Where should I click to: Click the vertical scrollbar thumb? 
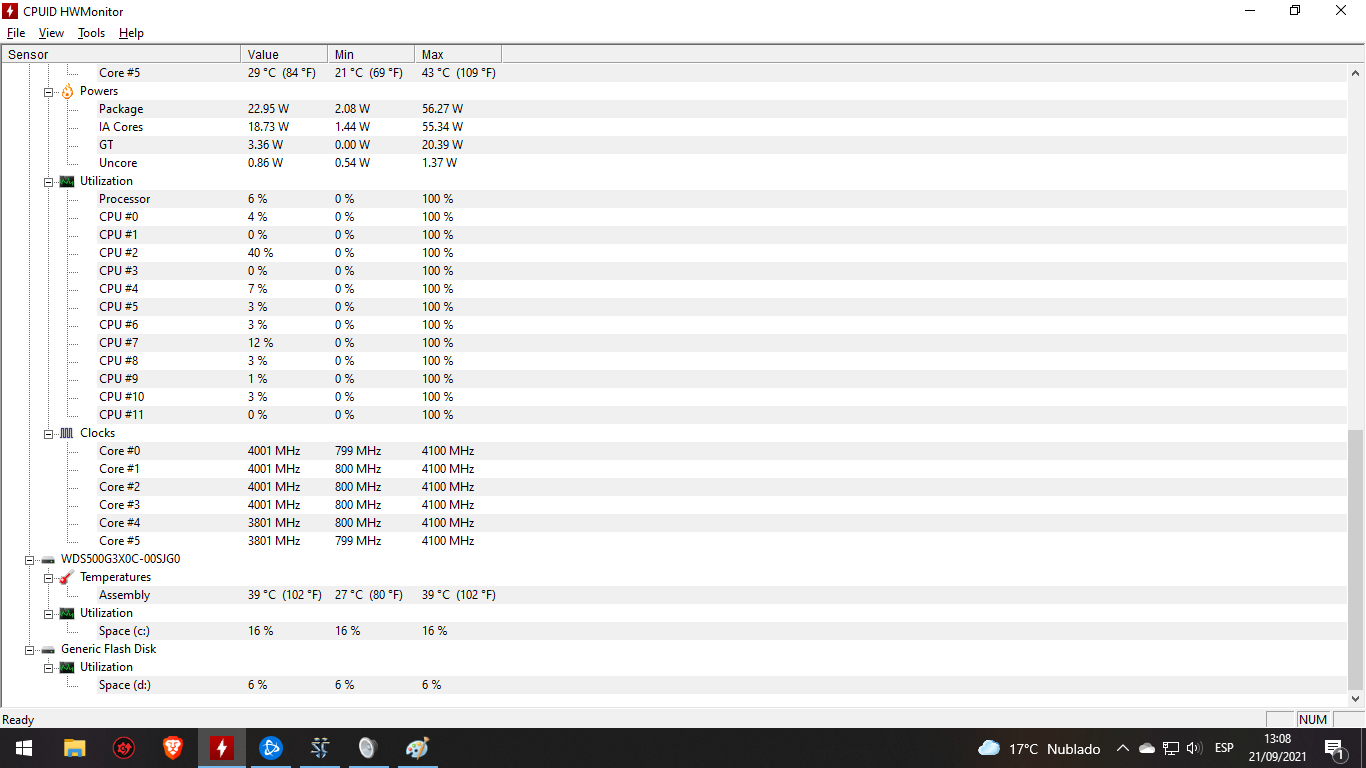(1356, 560)
